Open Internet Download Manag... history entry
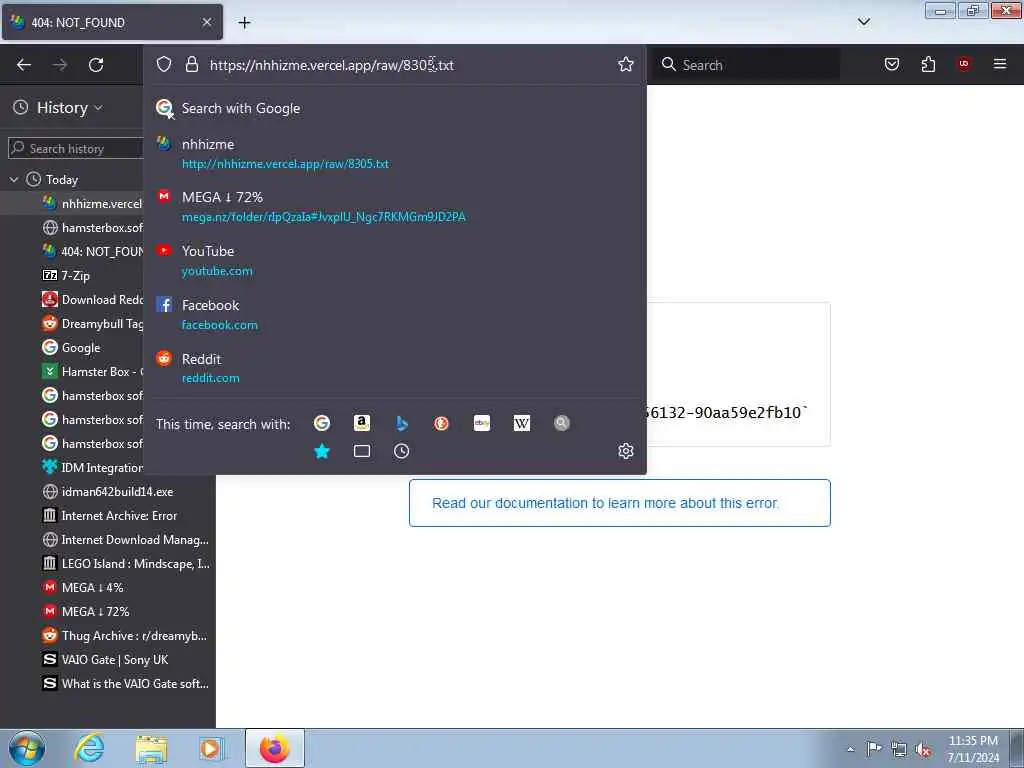Screen dimensions: 1024x768 click(x=125, y=539)
